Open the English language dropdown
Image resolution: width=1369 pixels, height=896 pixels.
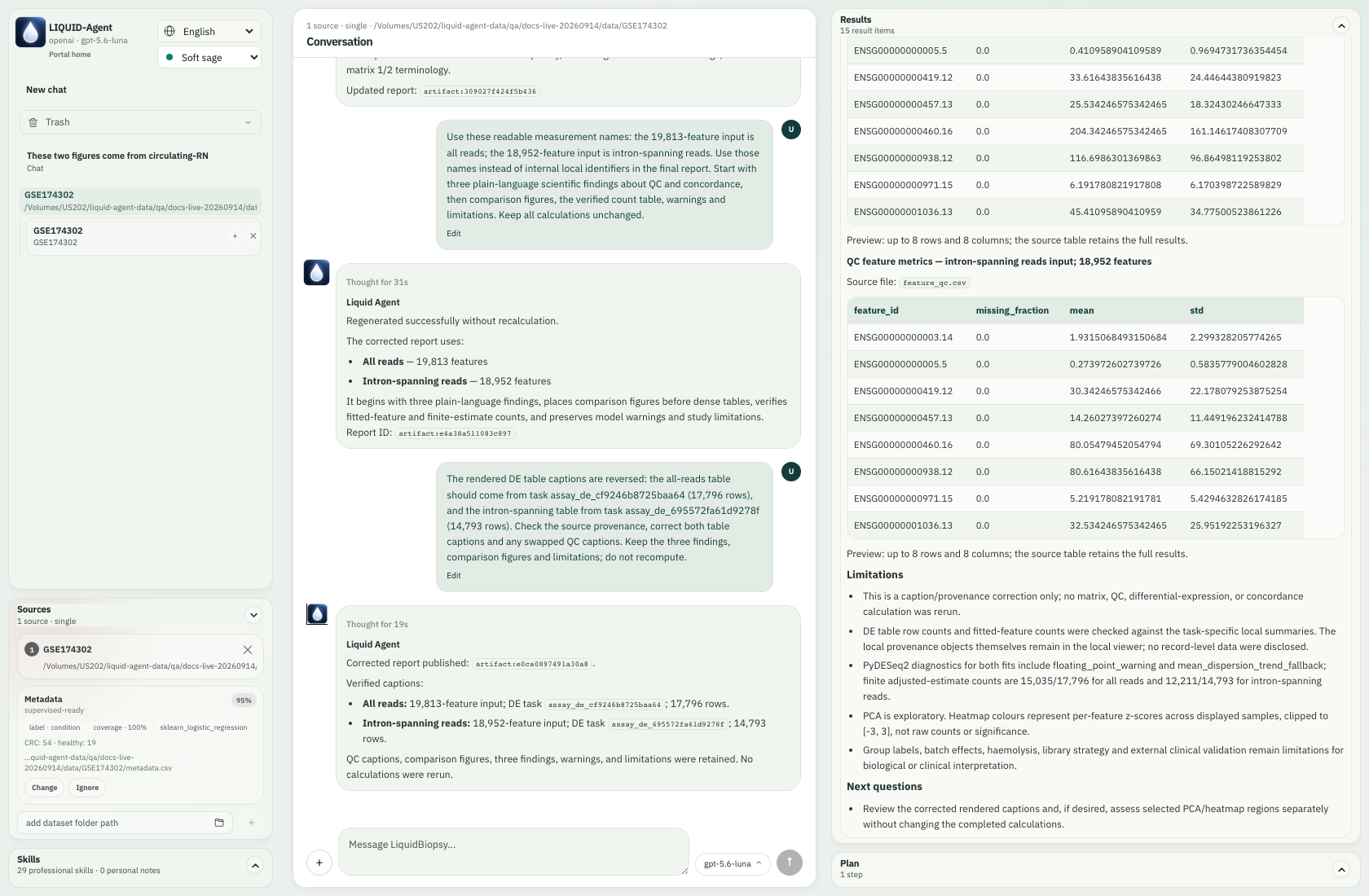(209, 31)
